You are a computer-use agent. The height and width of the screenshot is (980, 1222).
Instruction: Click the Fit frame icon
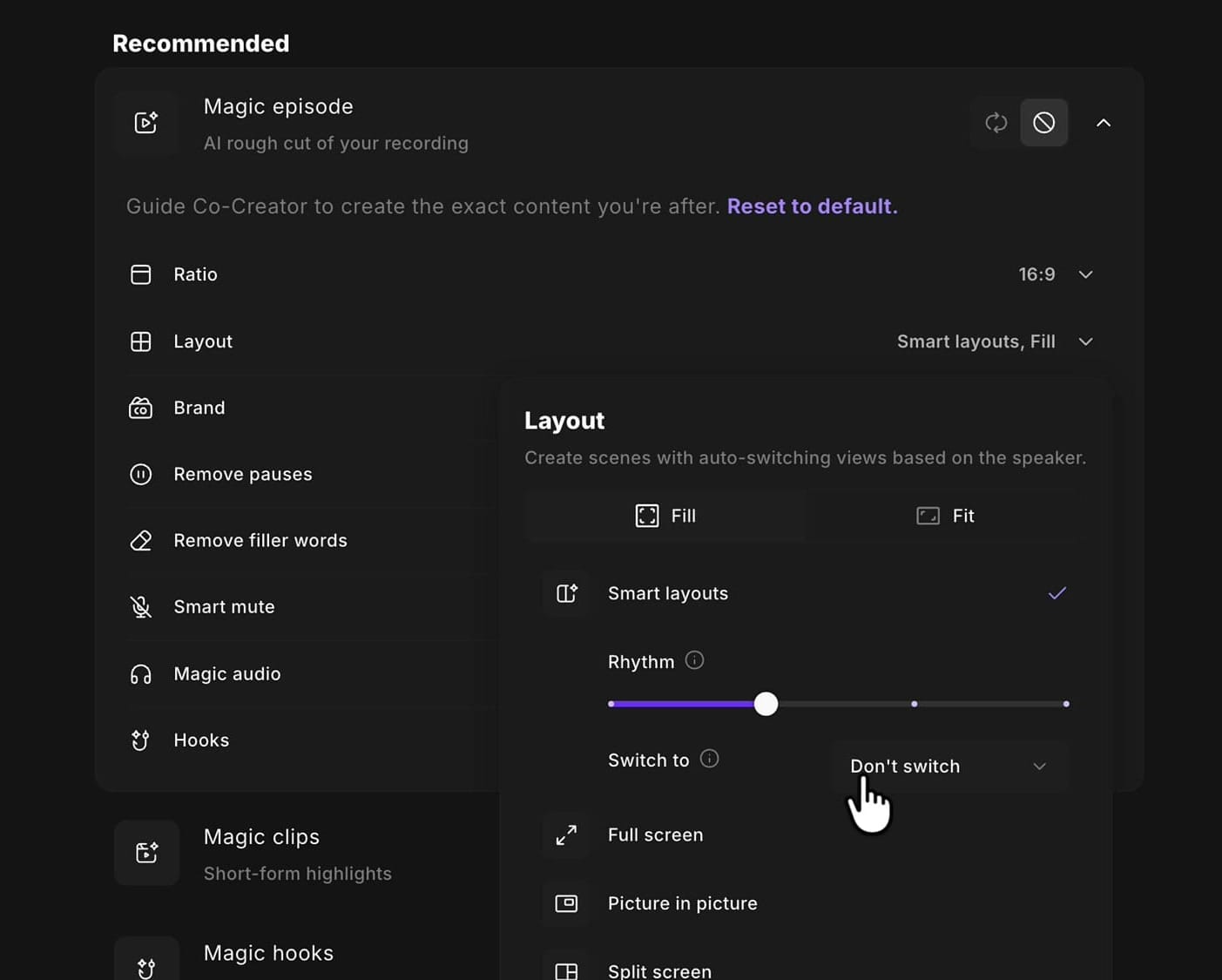(928, 516)
